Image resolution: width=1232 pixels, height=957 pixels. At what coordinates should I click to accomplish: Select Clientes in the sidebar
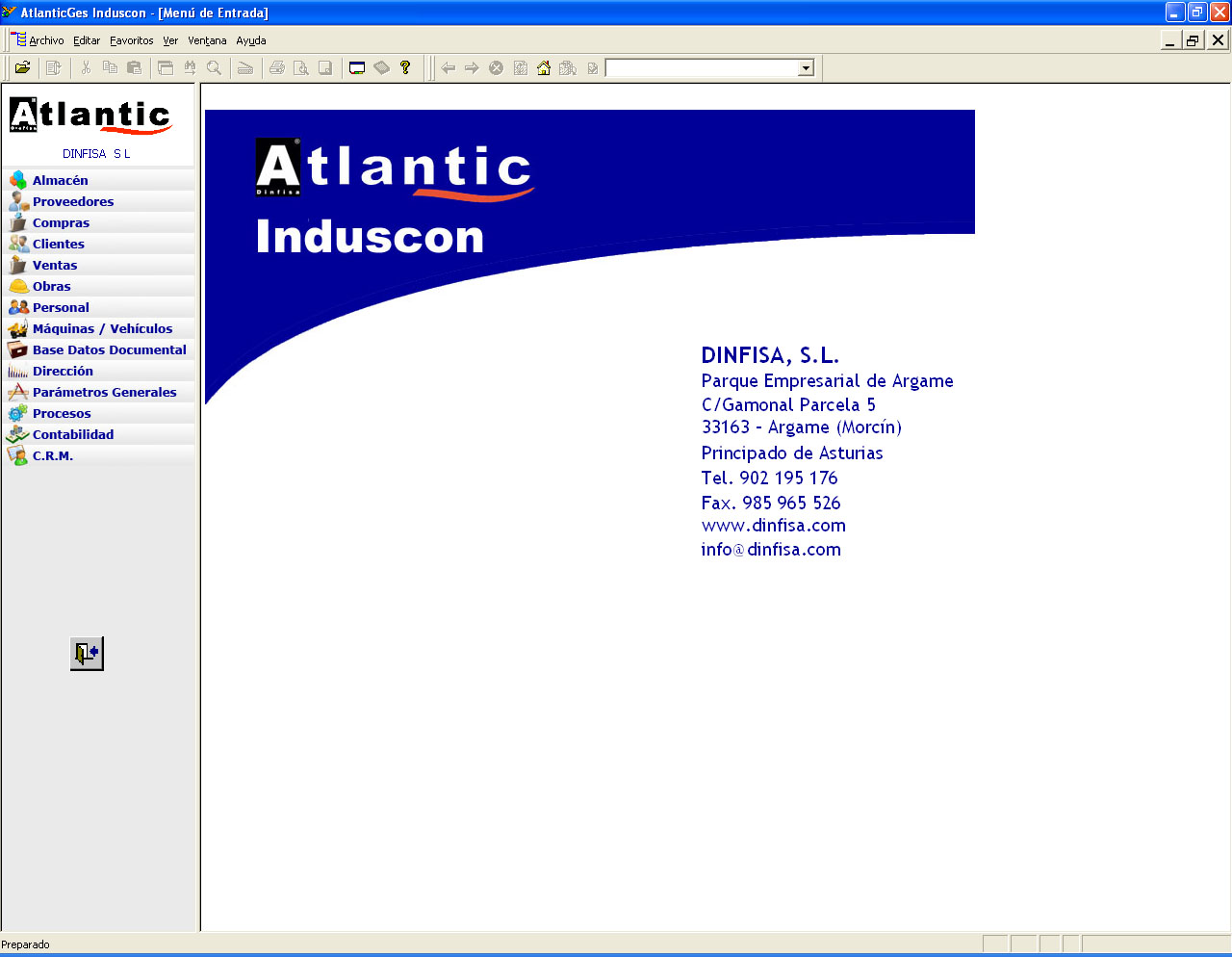coord(98,244)
